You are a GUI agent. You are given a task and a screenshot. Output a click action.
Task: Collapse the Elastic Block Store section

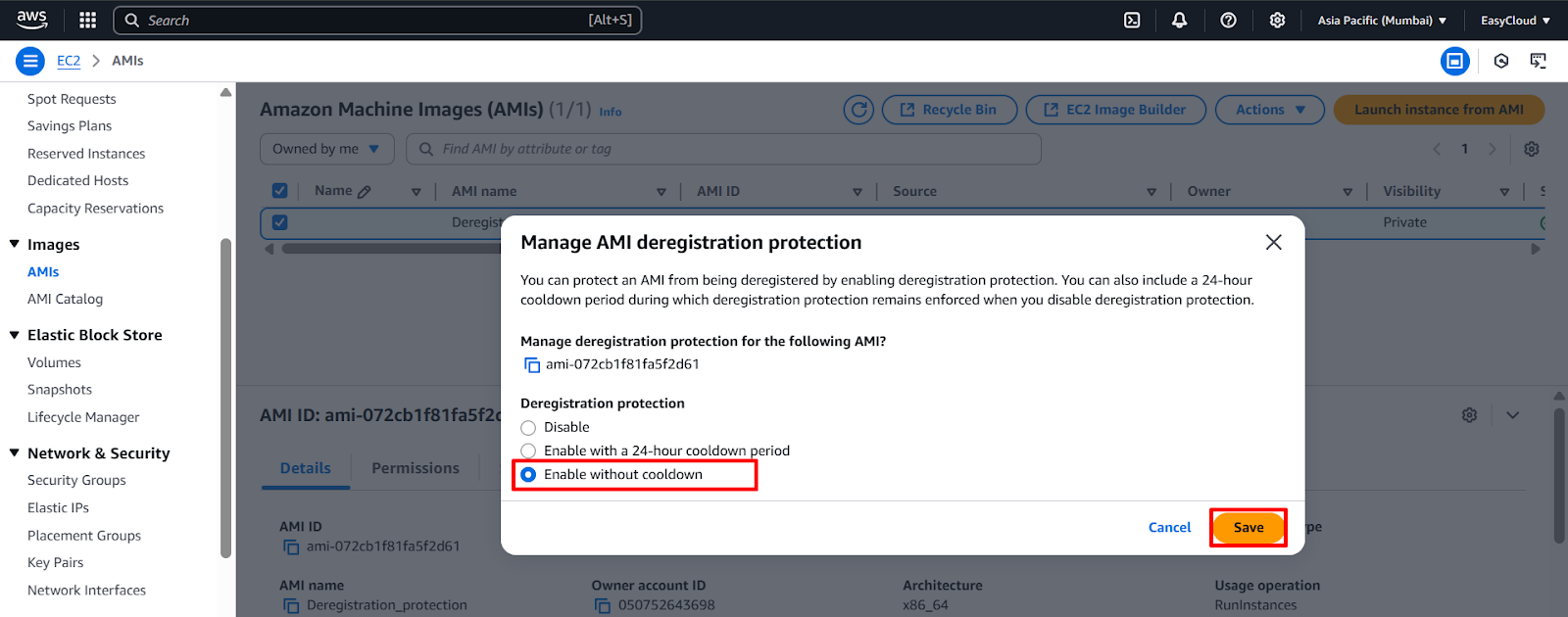15,335
